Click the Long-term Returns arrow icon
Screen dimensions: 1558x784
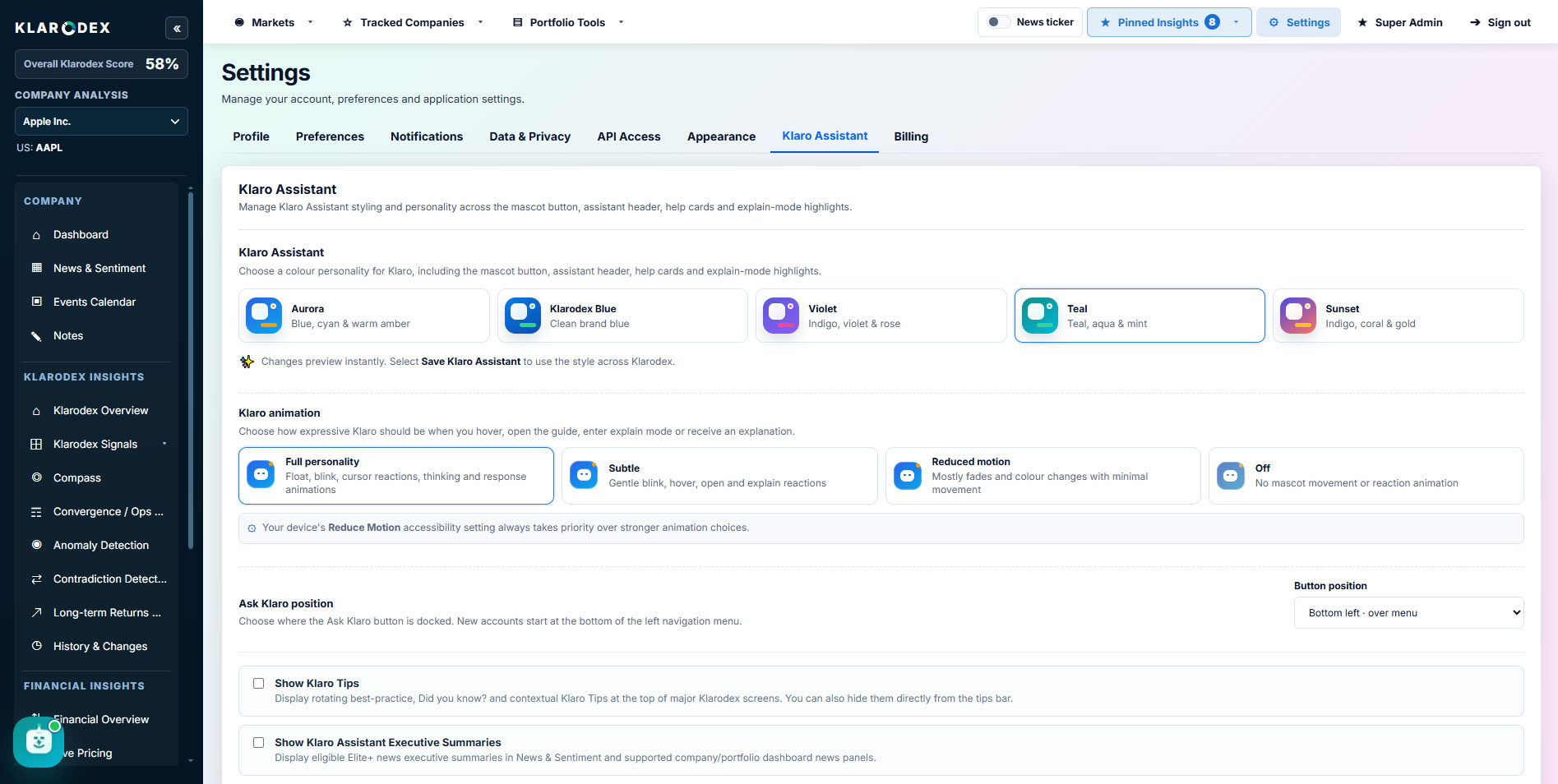pos(36,612)
